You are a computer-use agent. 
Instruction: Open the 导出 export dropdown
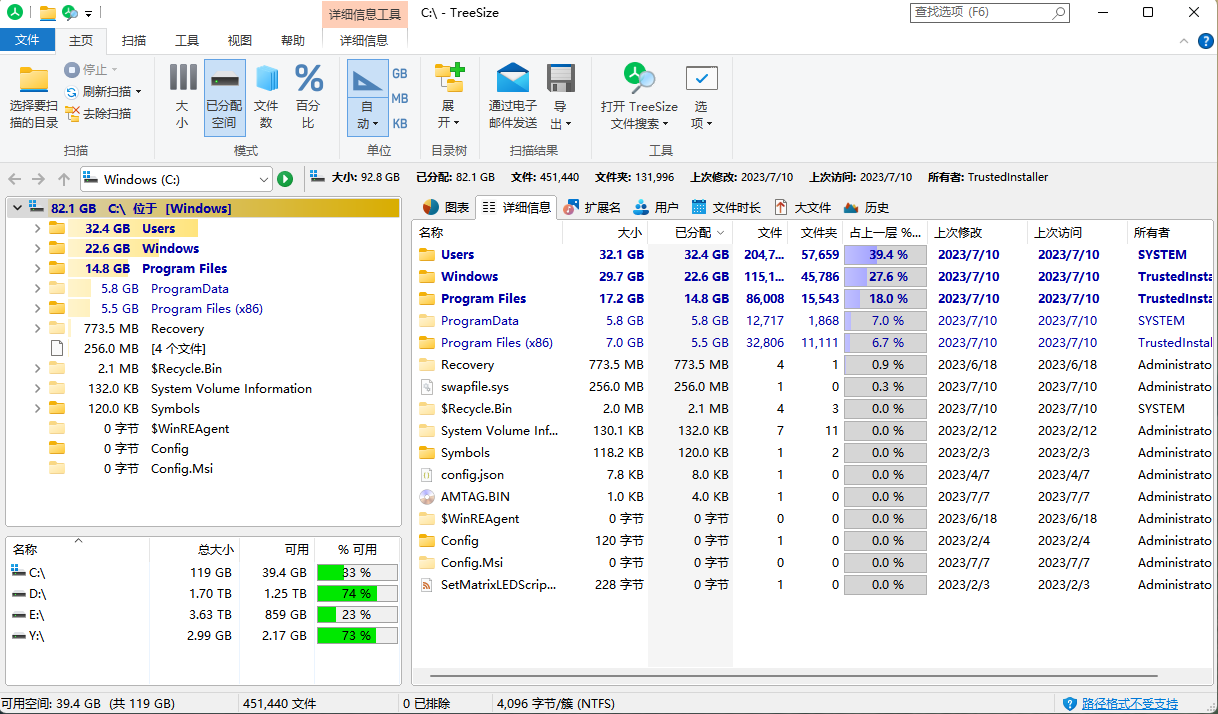coord(560,95)
